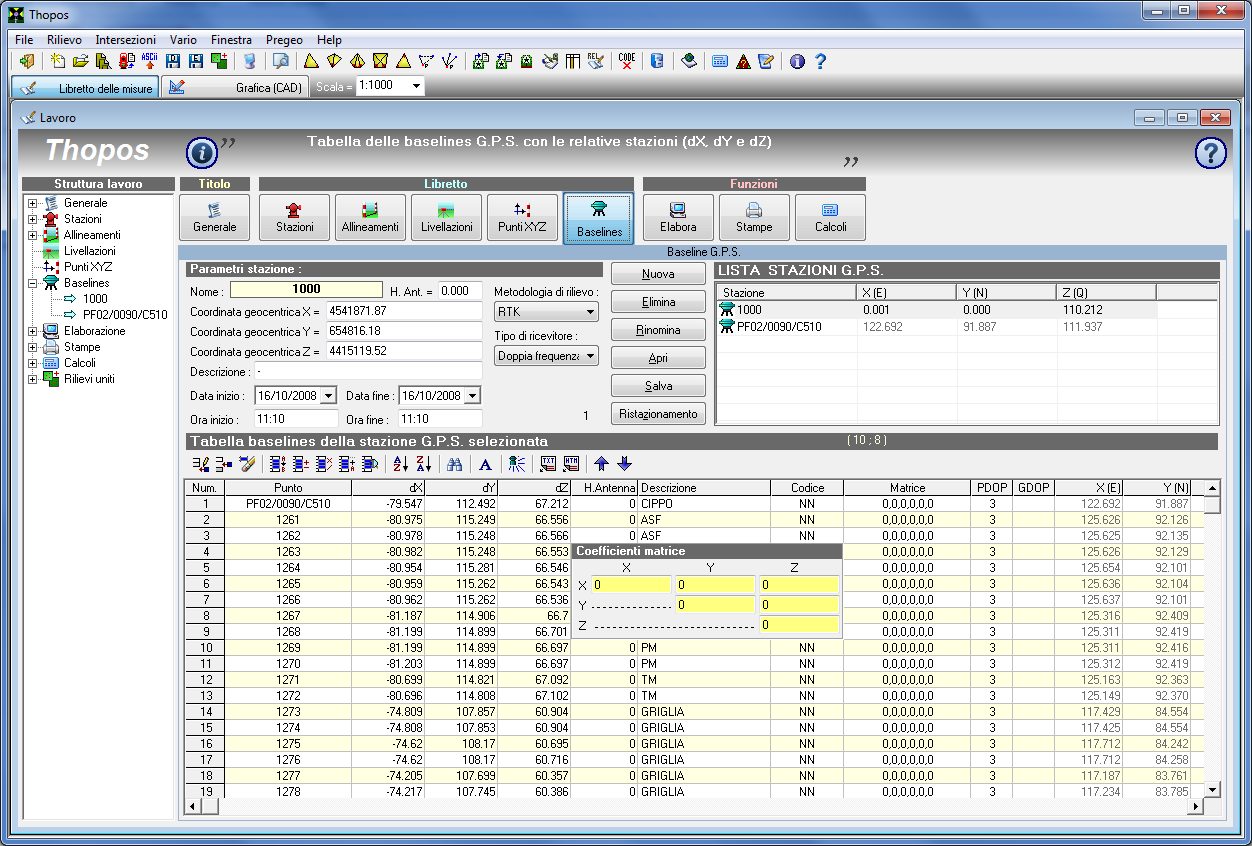Move row up with blue arrow
Image resolution: width=1252 pixels, height=846 pixels.
pyautogui.click(x=601, y=464)
